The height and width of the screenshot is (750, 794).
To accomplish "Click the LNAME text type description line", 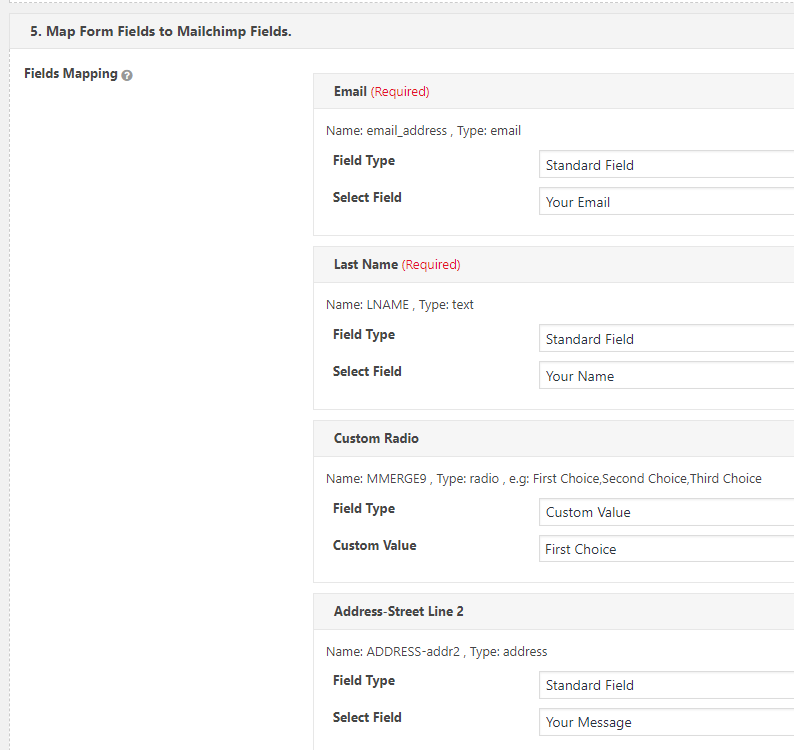I will [400, 304].
